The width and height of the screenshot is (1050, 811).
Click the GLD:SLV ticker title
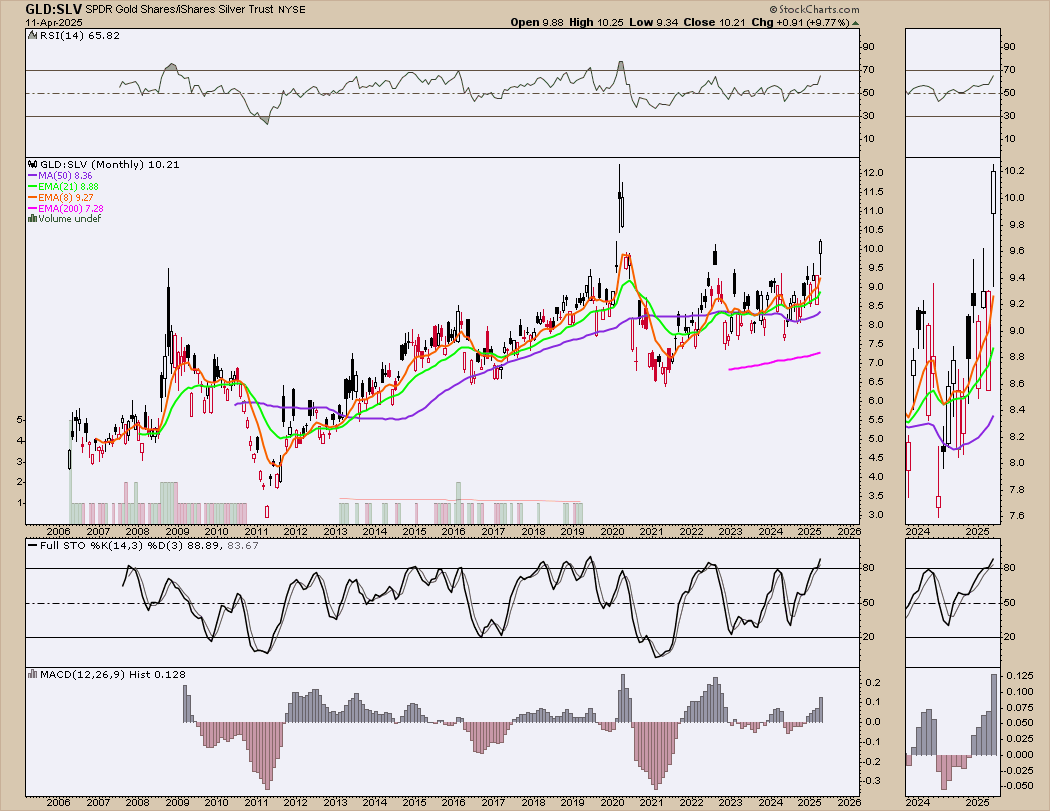[54, 9]
